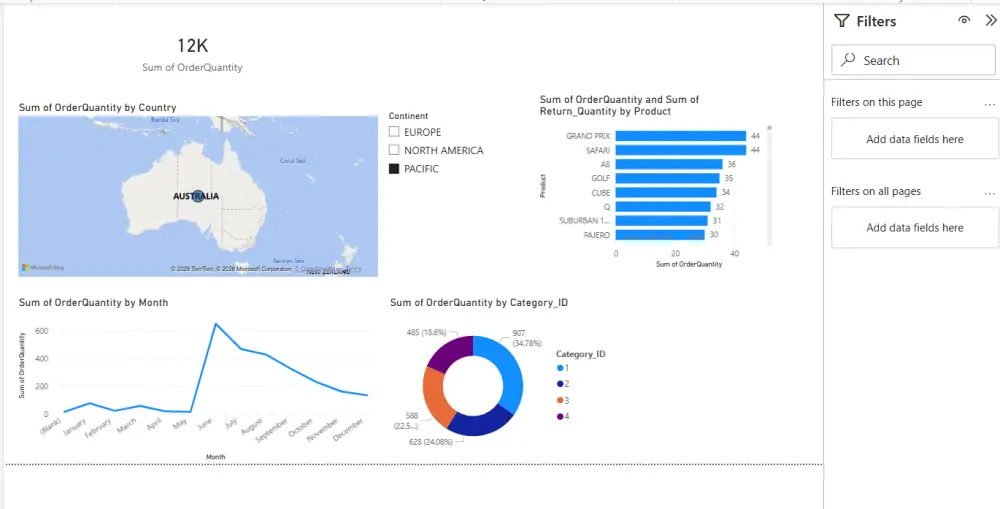Open more options for Filters on all pages

(989, 193)
